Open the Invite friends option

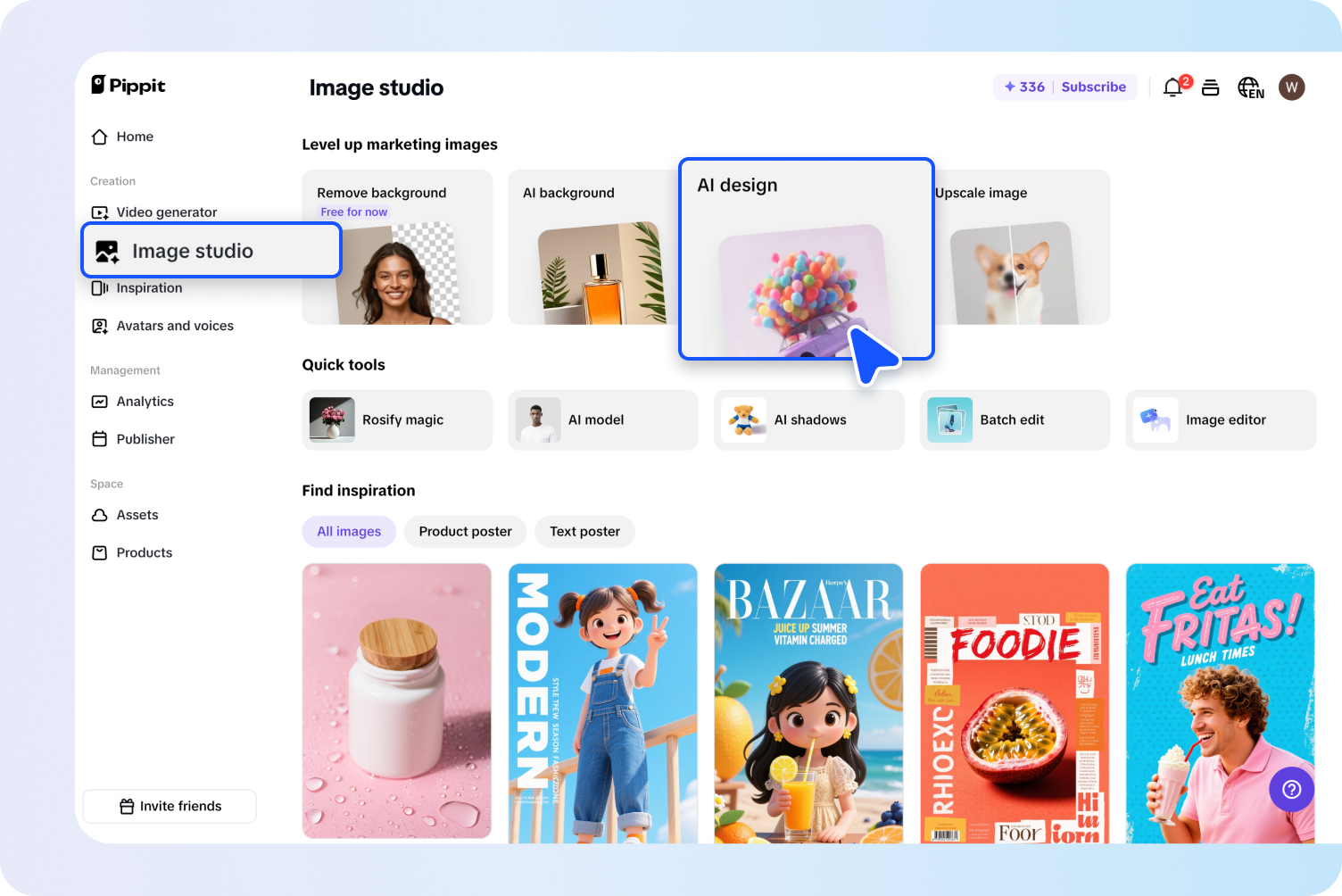169,806
